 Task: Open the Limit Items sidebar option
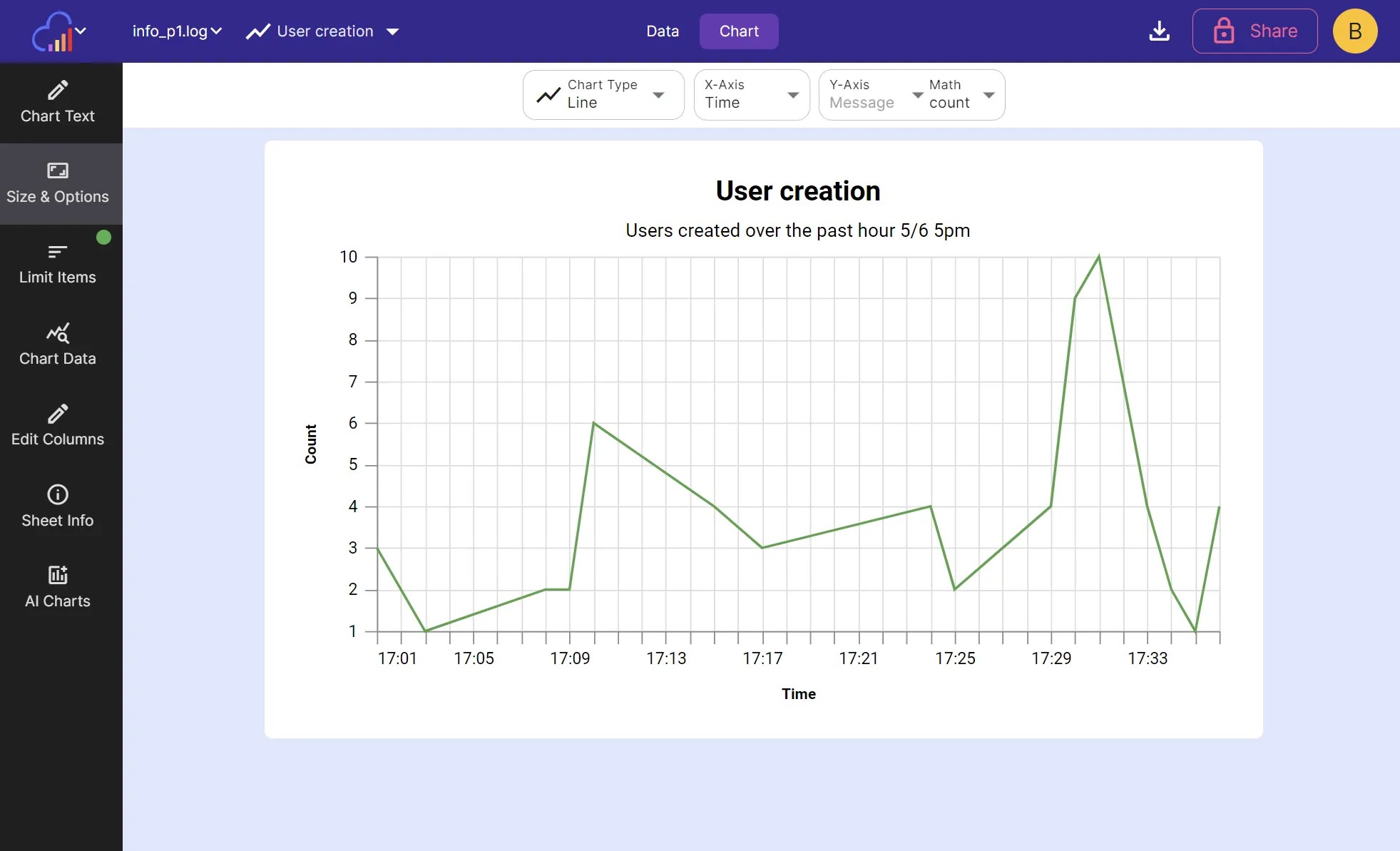click(x=58, y=264)
